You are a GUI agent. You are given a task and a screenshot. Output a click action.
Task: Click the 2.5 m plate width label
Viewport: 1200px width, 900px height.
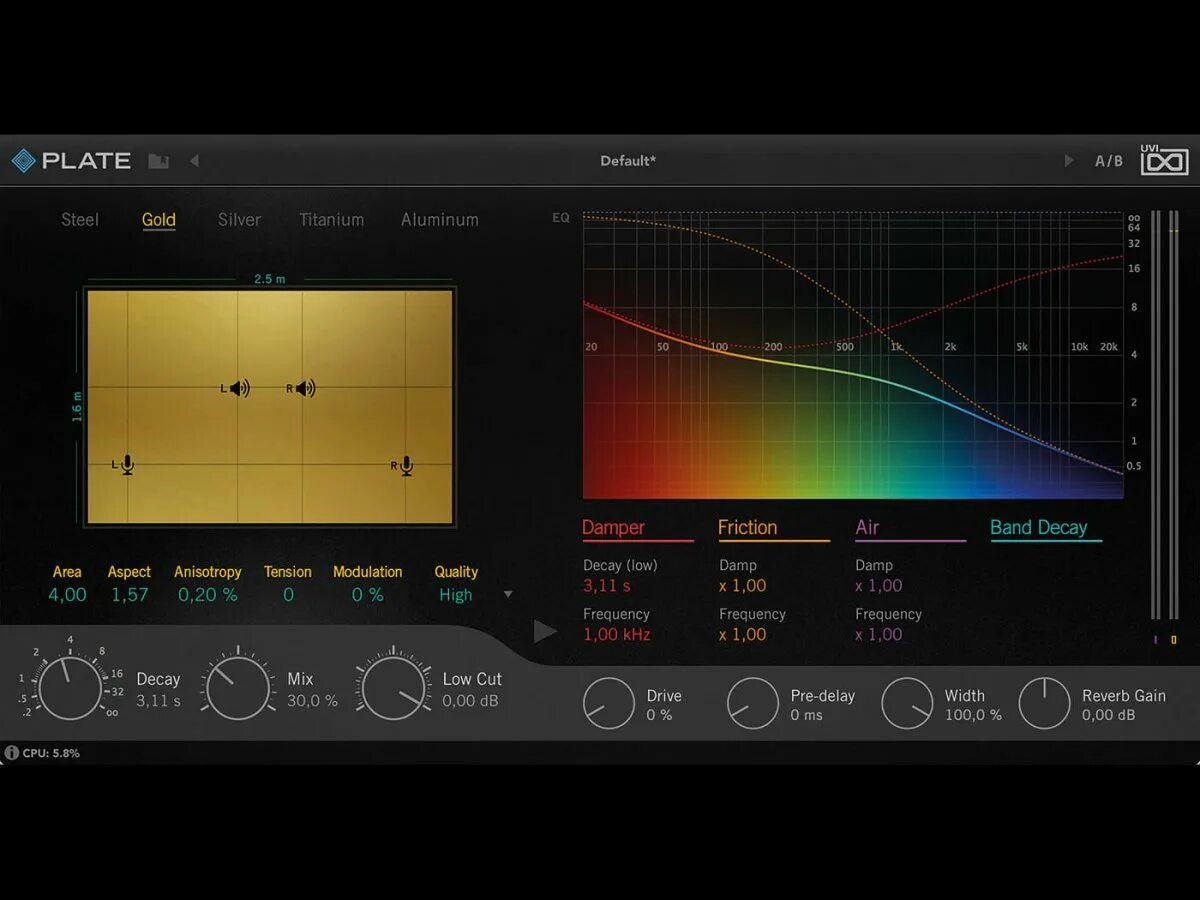pyautogui.click(x=269, y=279)
